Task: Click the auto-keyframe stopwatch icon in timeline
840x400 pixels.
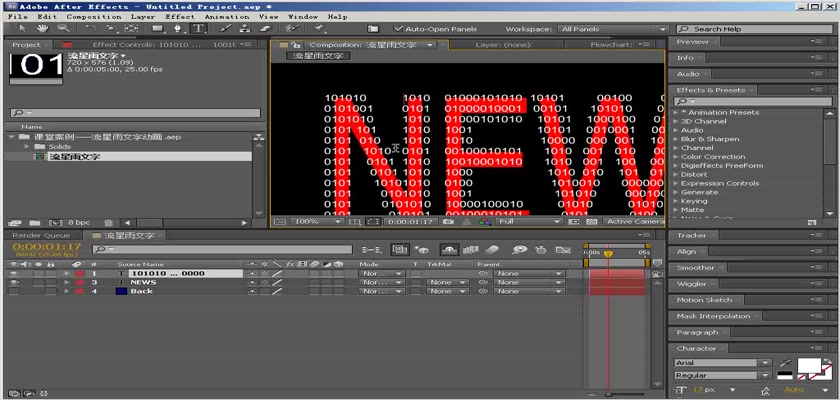Action: (542, 250)
